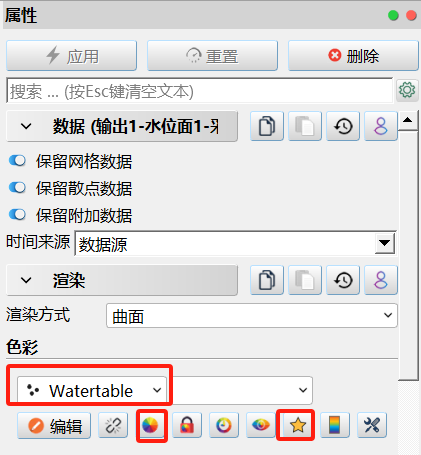The width and height of the screenshot is (421, 455).
Task: Click the 搜索 search field
Action: click(200, 91)
